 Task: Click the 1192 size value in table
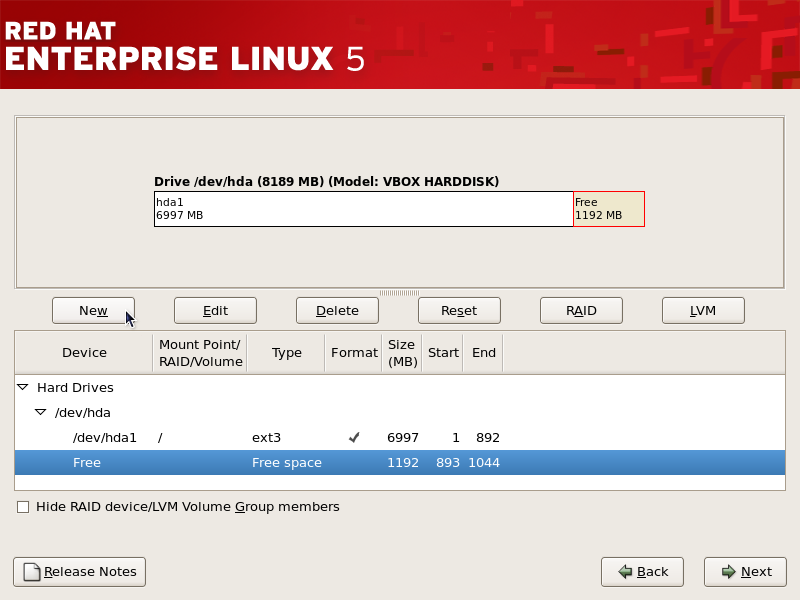pos(403,463)
